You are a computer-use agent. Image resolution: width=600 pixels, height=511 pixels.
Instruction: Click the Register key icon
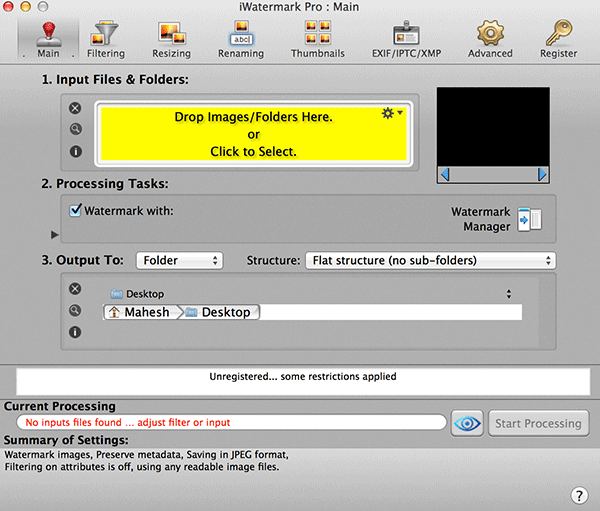pos(558,39)
